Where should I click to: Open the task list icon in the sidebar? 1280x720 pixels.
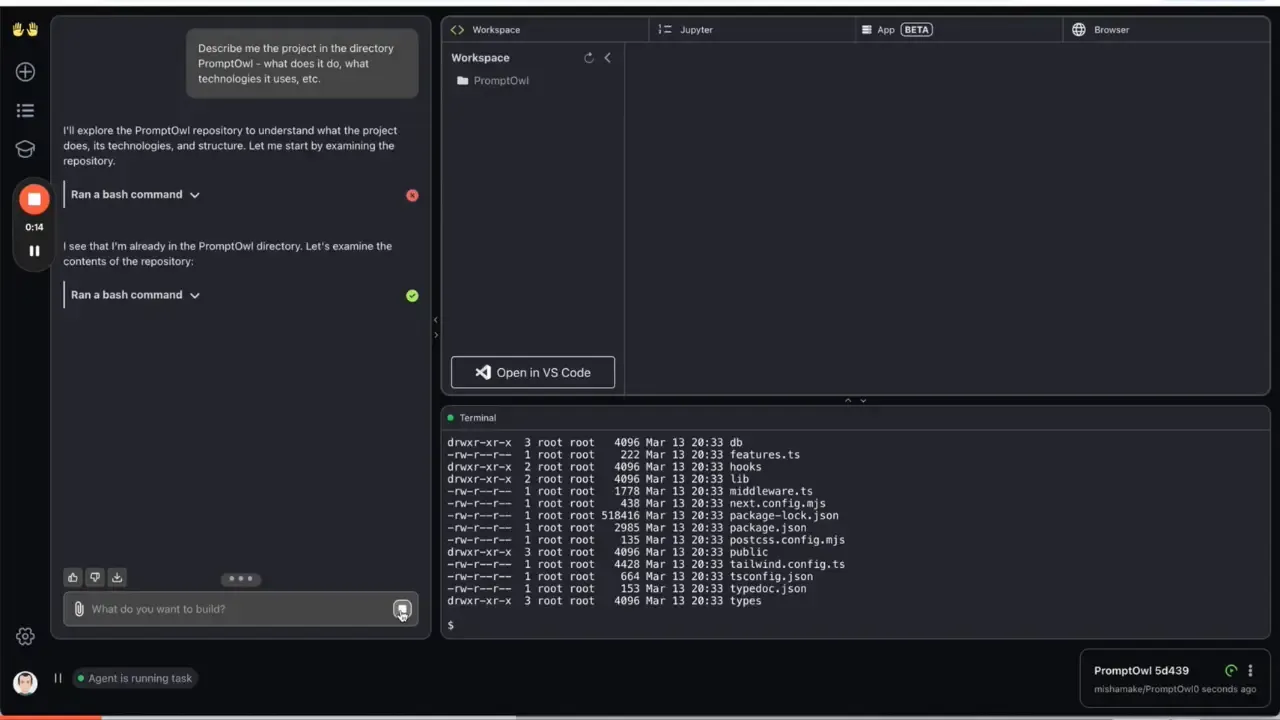coord(25,110)
